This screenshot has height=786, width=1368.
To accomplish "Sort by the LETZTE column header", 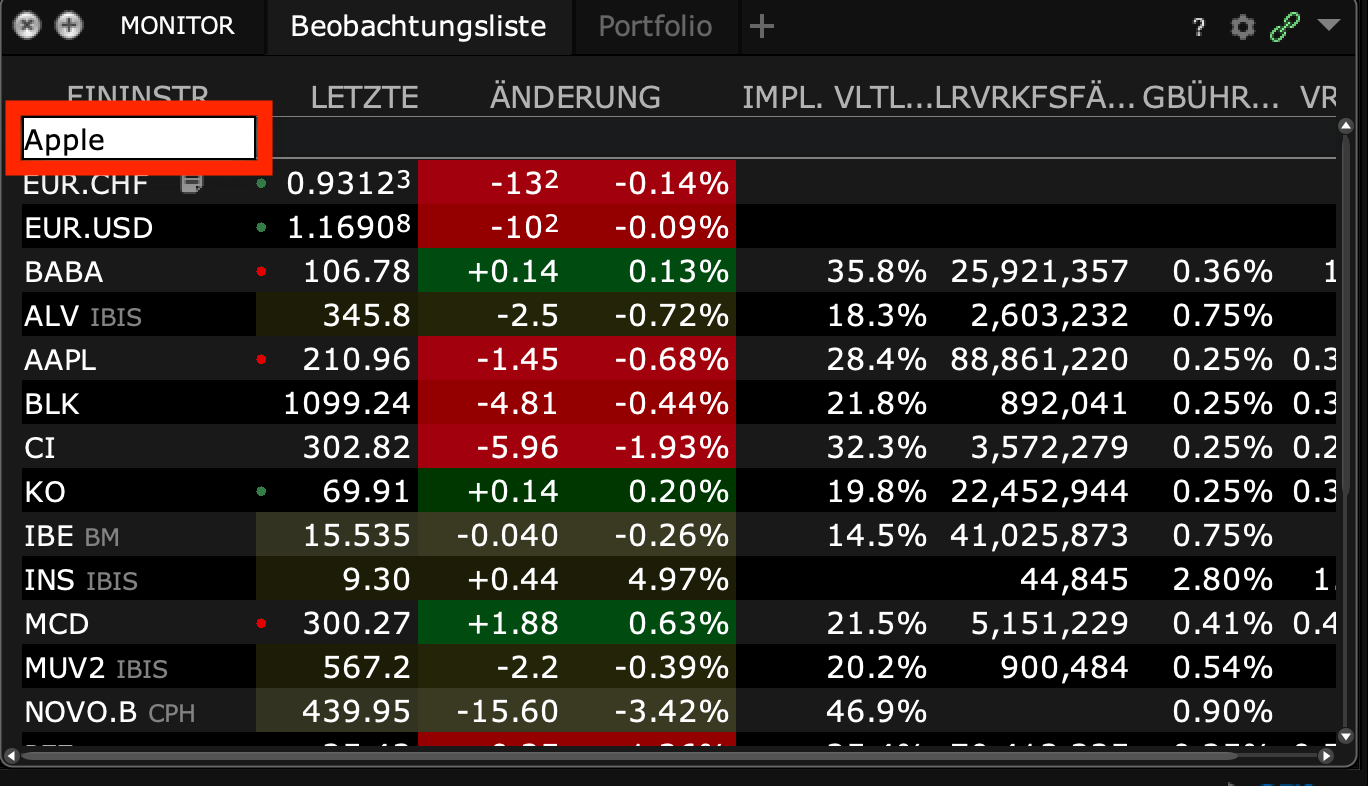I will (365, 97).
